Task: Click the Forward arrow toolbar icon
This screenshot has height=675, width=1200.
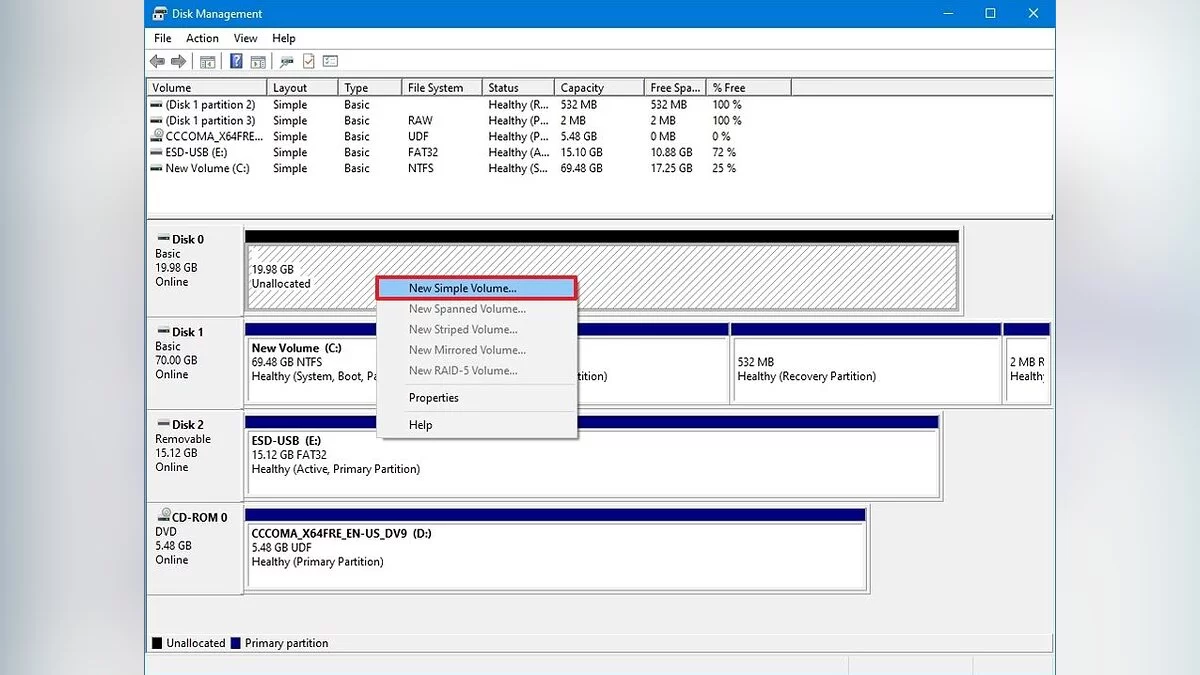Action: [180, 62]
